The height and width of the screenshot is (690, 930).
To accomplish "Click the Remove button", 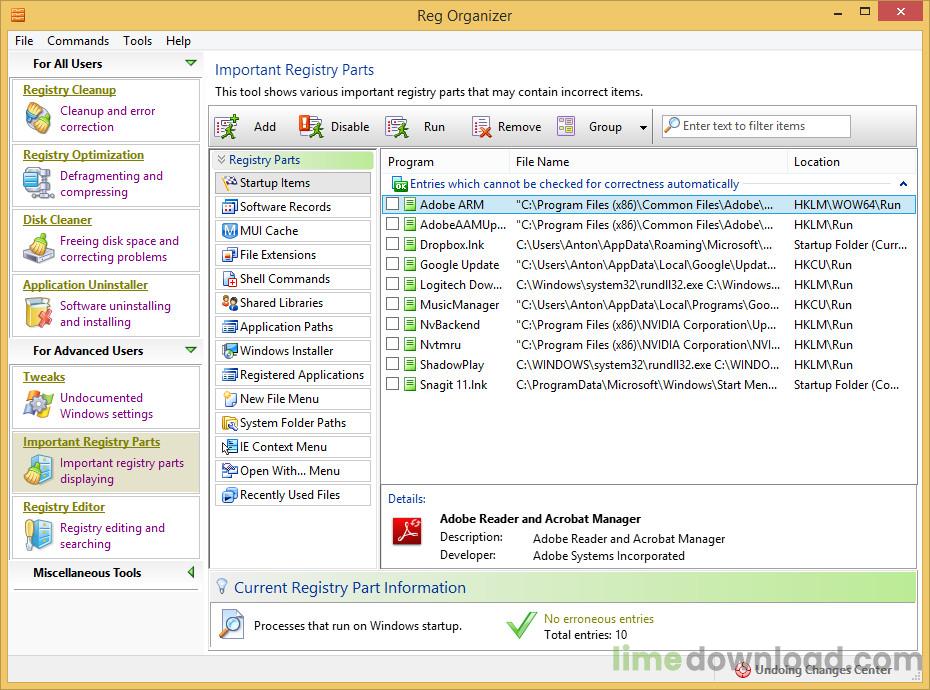I will 506,126.
